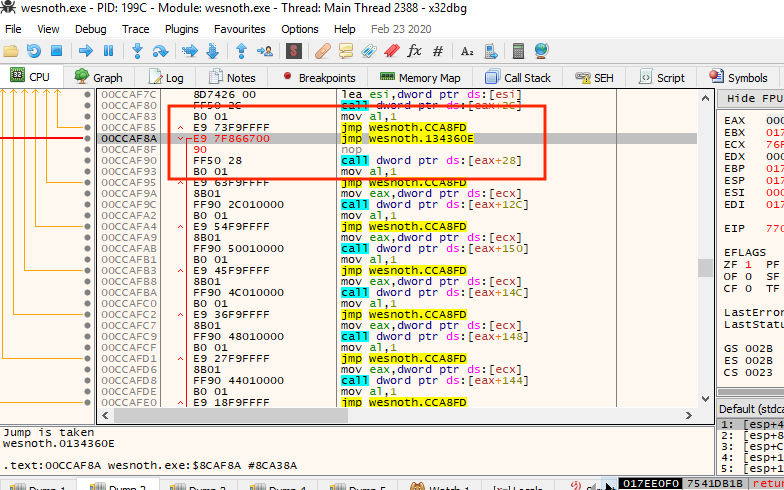
Task: Click the Step over icon
Action: [160, 50]
